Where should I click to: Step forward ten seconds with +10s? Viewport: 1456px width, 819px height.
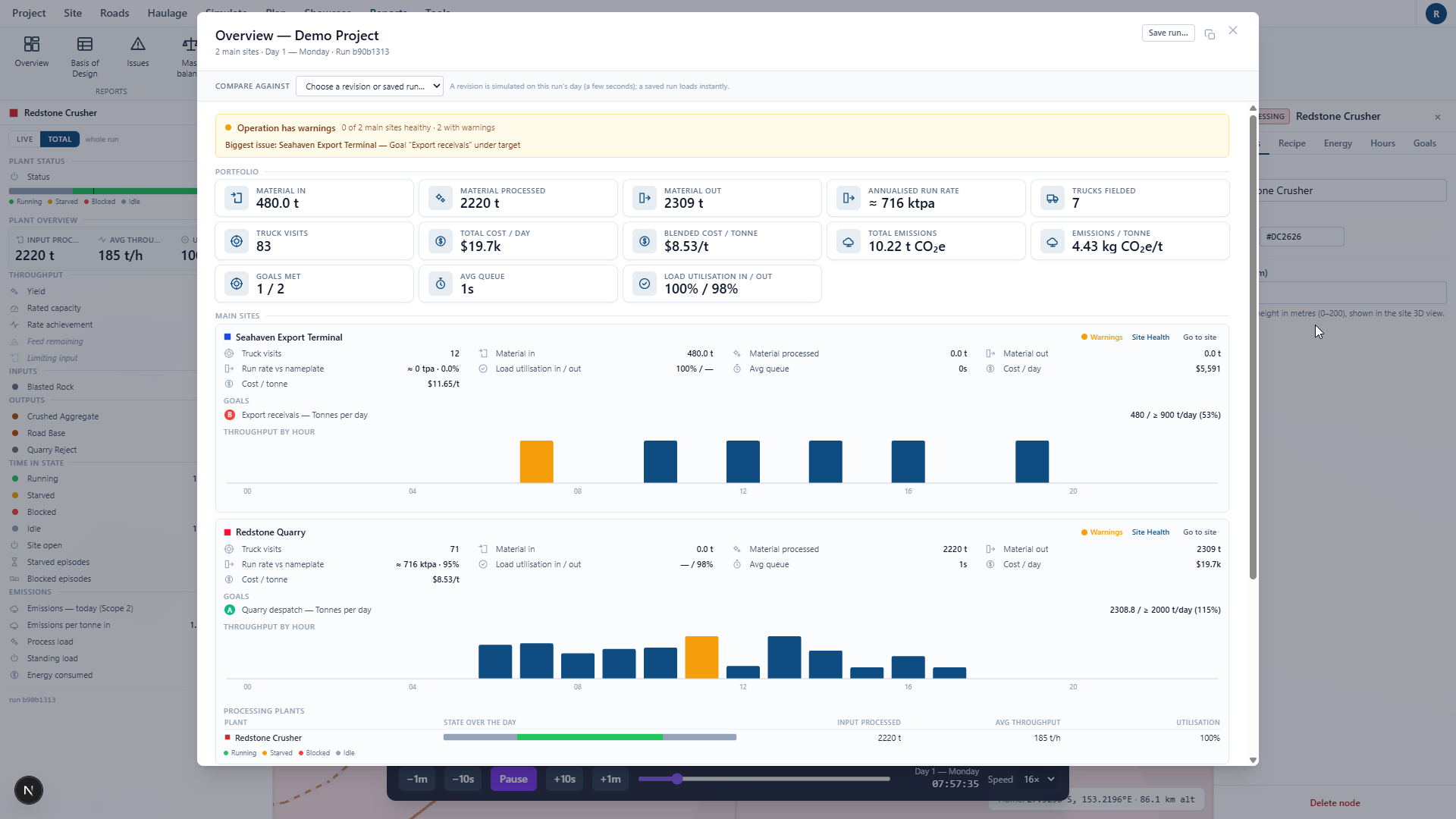(x=564, y=780)
